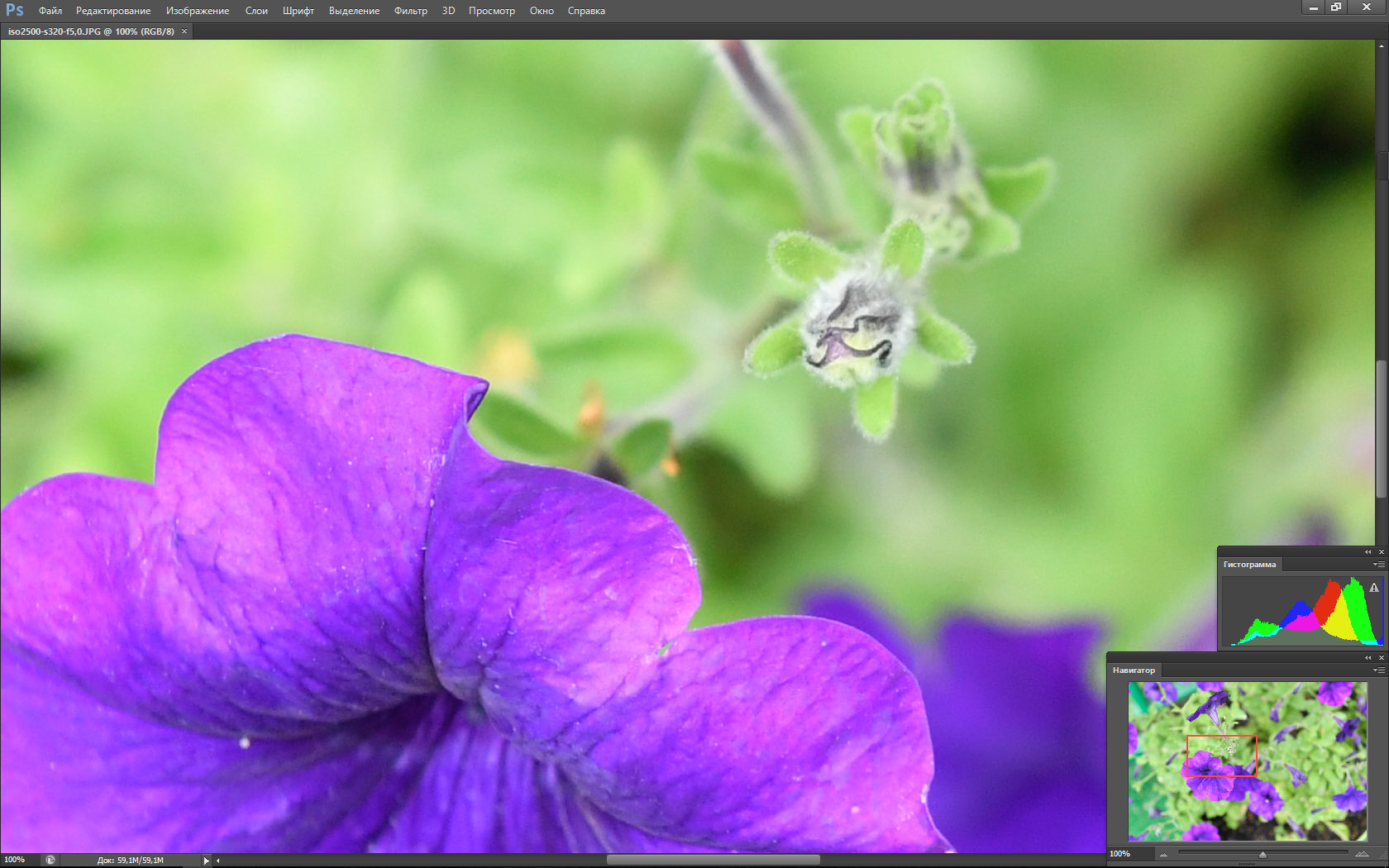Viewport: 1389px width, 868px height.
Task: Click the horizontal scrollbar left arrow
Action: pos(218,861)
